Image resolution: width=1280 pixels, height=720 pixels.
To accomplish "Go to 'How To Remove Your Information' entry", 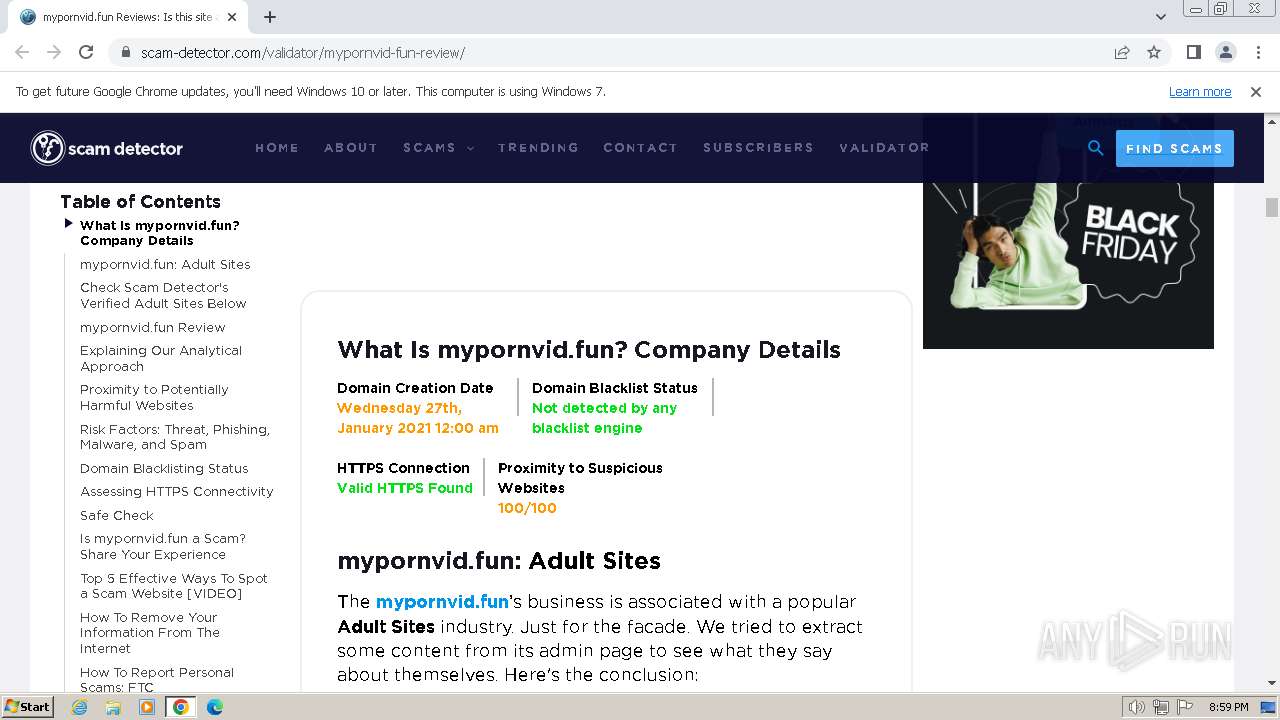I will click(150, 633).
